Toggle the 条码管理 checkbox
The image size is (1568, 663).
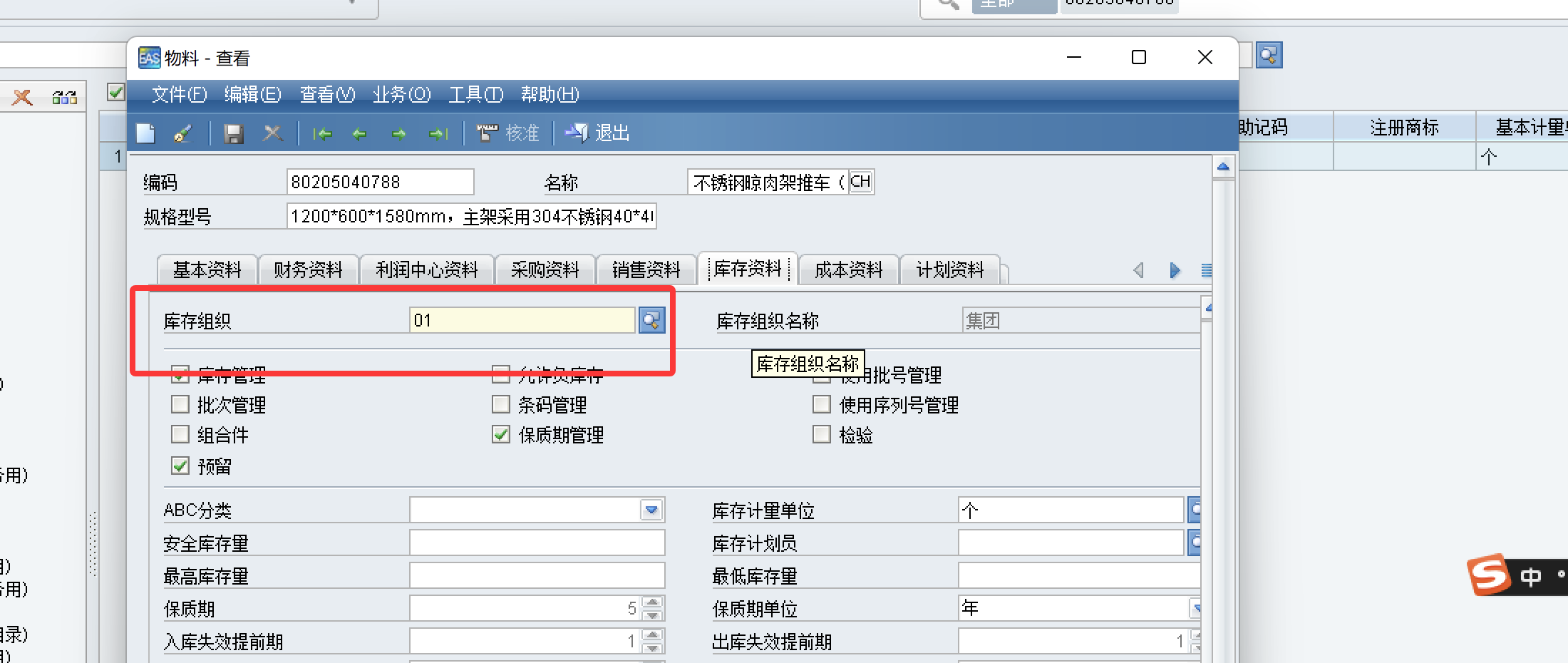(501, 405)
